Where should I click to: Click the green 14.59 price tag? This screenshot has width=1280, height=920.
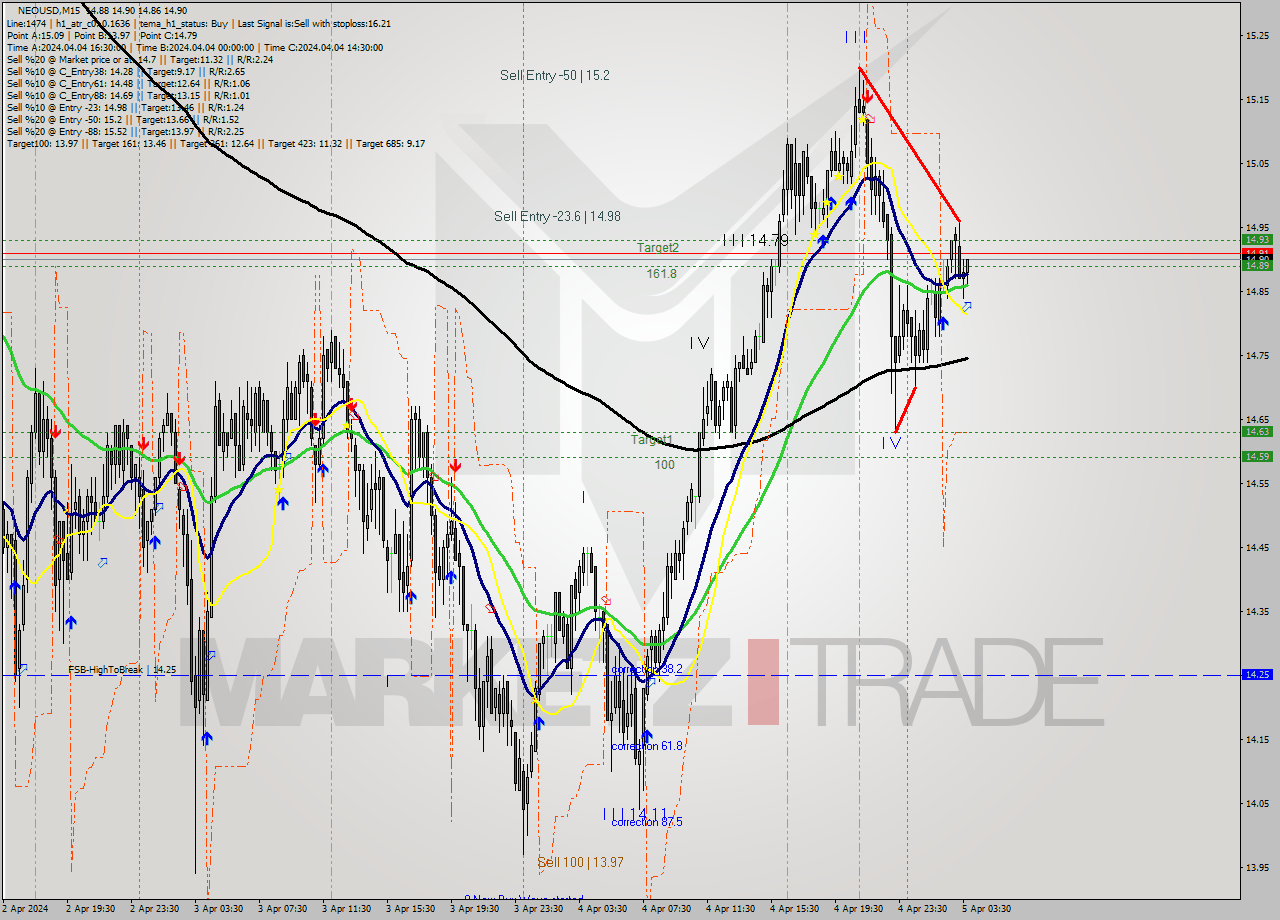[x=1256, y=456]
